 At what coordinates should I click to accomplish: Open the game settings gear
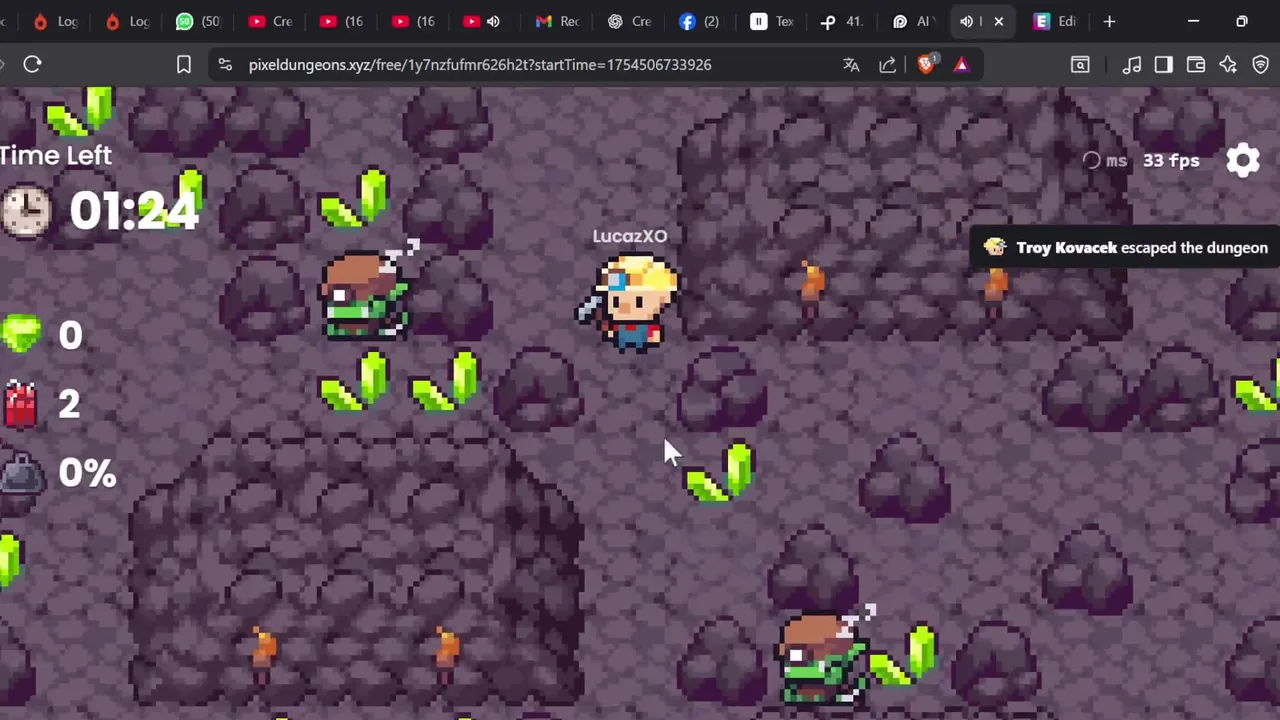coord(1243,160)
